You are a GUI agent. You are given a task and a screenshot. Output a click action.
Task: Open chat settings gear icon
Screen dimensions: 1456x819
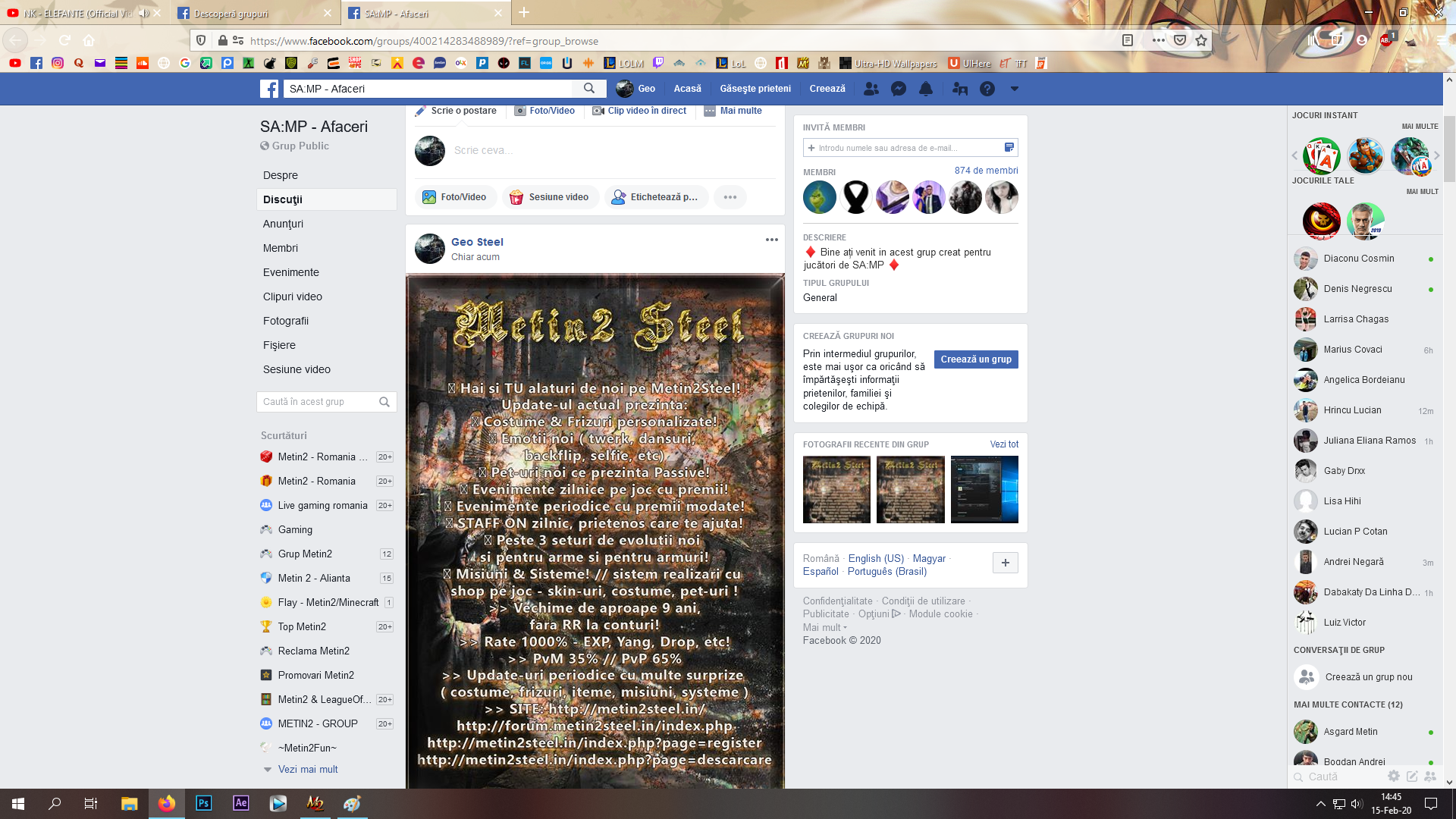coord(1393,776)
